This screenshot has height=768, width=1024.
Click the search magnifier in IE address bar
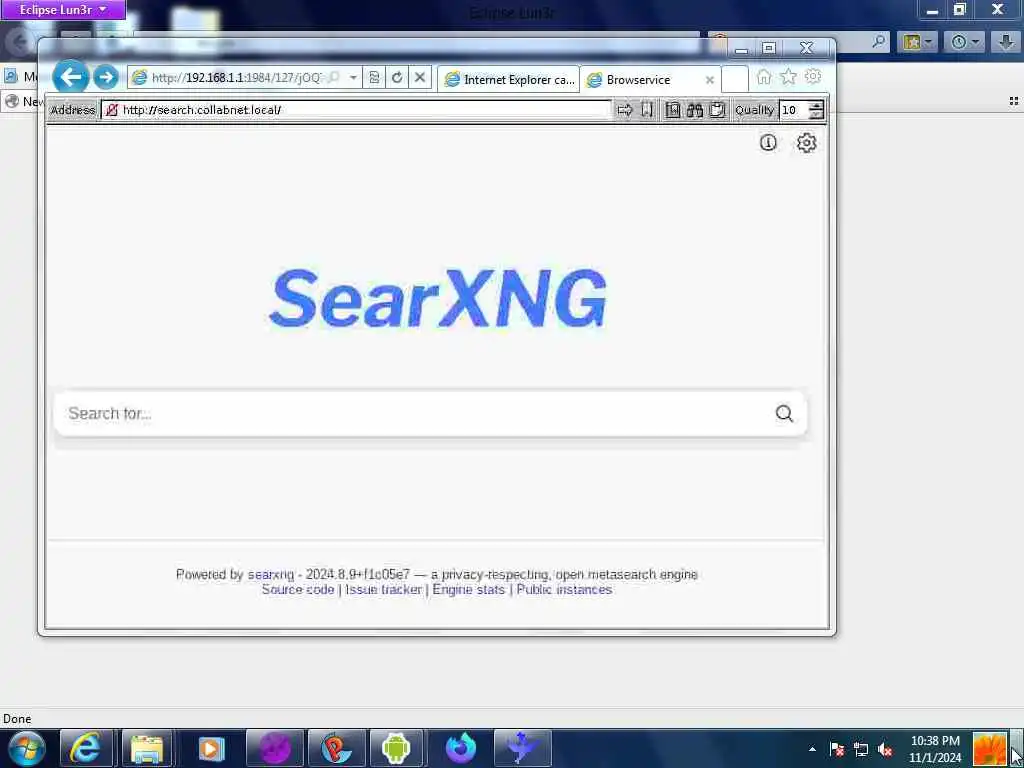click(x=334, y=78)
